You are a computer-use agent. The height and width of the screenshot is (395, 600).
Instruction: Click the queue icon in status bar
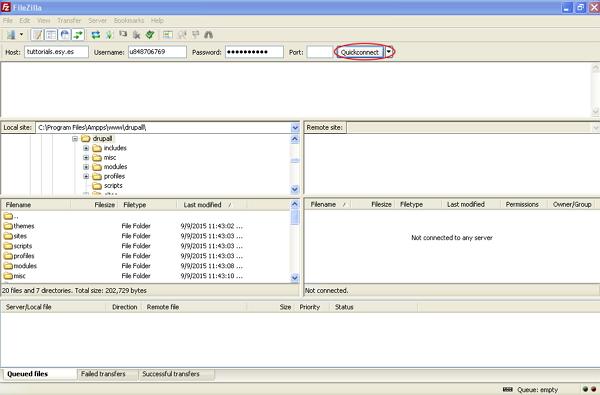508,390
